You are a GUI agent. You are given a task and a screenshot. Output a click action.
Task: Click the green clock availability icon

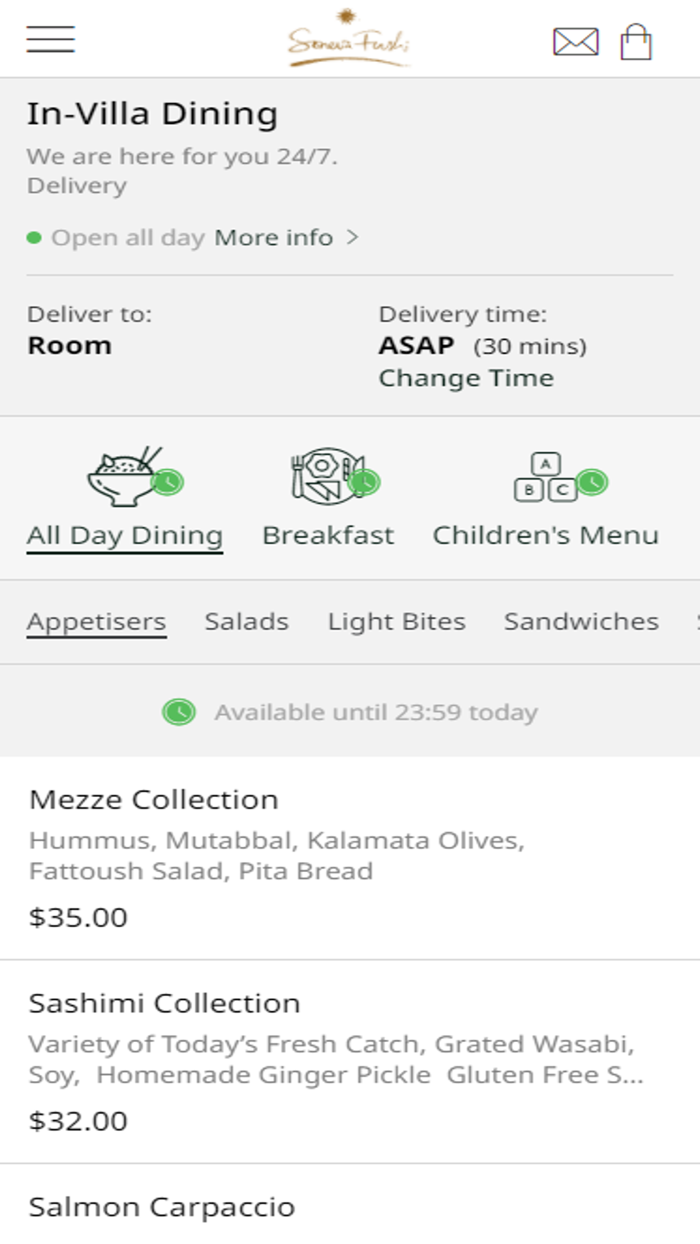pos(179,712)
